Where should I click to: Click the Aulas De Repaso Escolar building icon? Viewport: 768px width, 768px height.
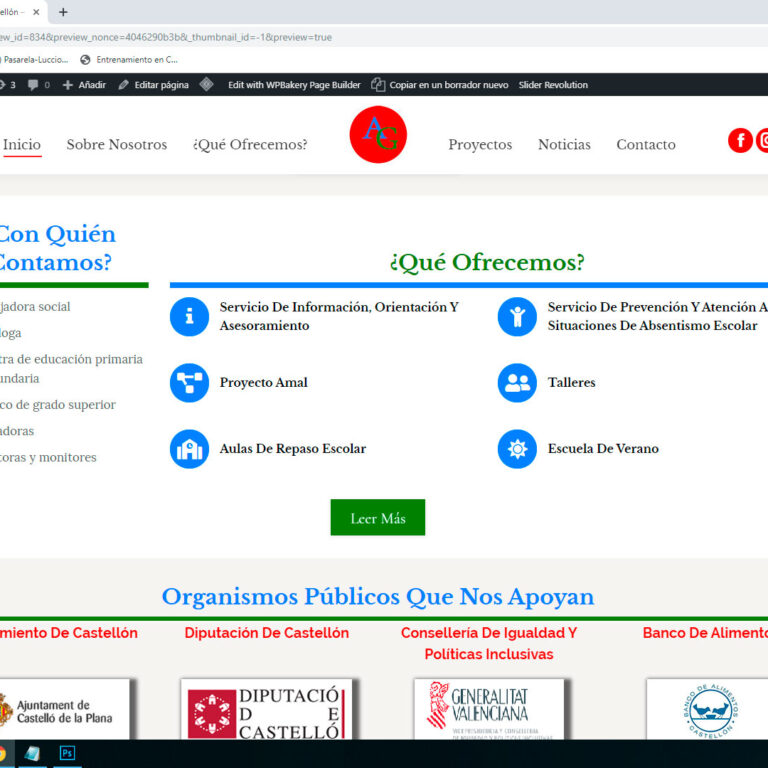click(x=189, y=449)
